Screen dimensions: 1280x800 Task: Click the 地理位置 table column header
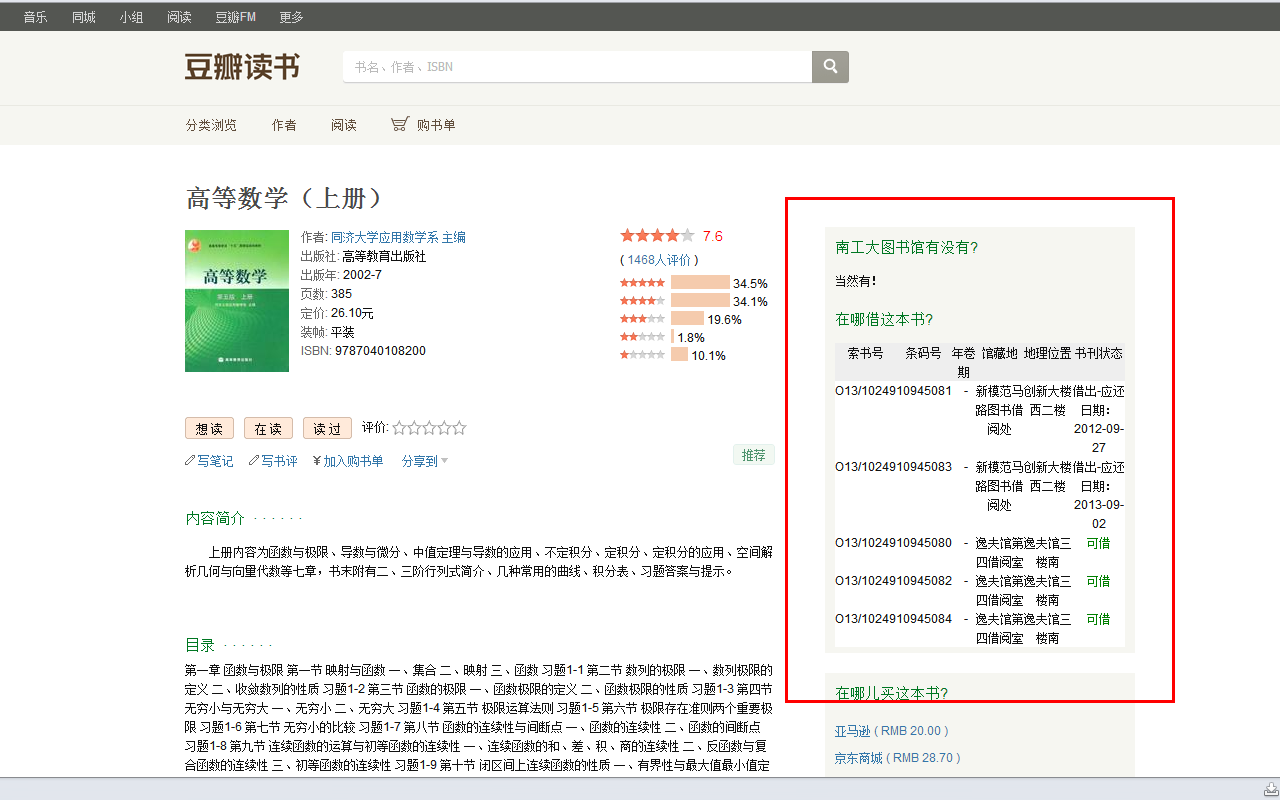tap(1047, 353)
